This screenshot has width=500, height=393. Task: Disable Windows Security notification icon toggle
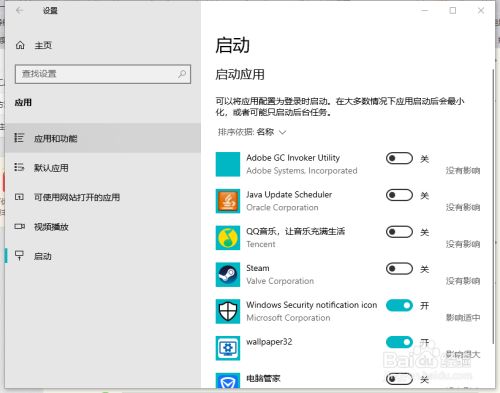click(x=399, y=305)
